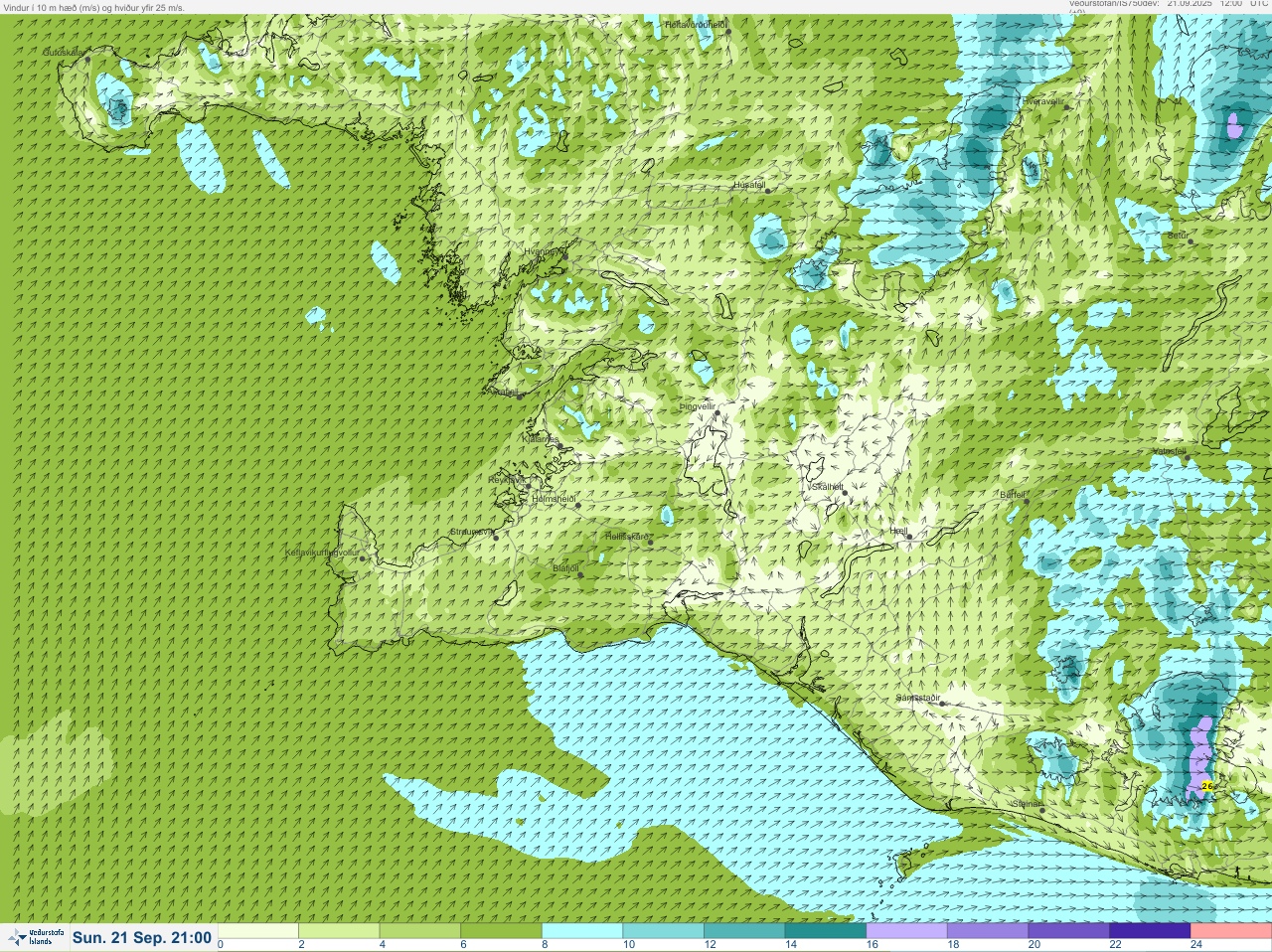Click the '21.09.2025' run date text
This screenshot has height=952, width=1272.
[x=1191, y=4]
